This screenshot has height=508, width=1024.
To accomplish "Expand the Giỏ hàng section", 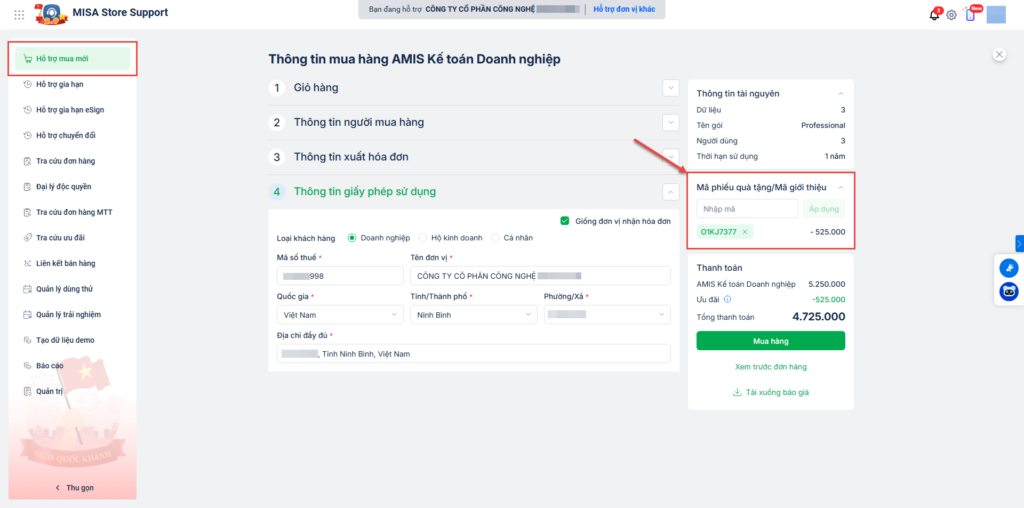I will tap(670, 88).
